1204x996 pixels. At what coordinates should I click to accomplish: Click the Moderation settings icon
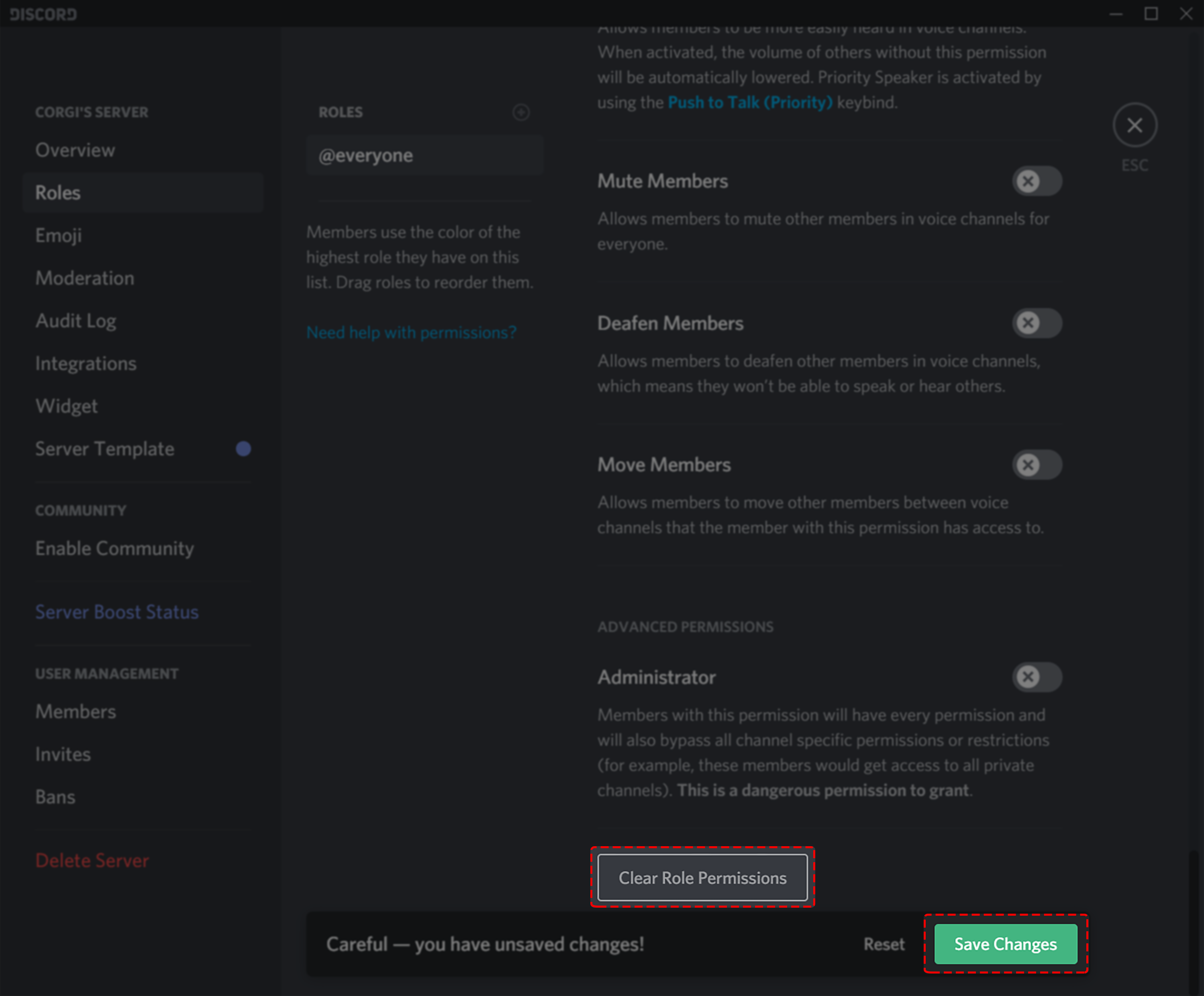(x=84, y=278)
